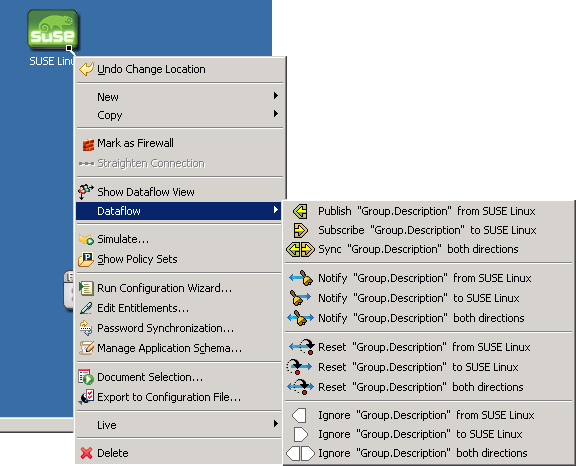Expand the Dataflow submenu arrow
This screenshot has width=576, height=466.
tap(276, 210)
